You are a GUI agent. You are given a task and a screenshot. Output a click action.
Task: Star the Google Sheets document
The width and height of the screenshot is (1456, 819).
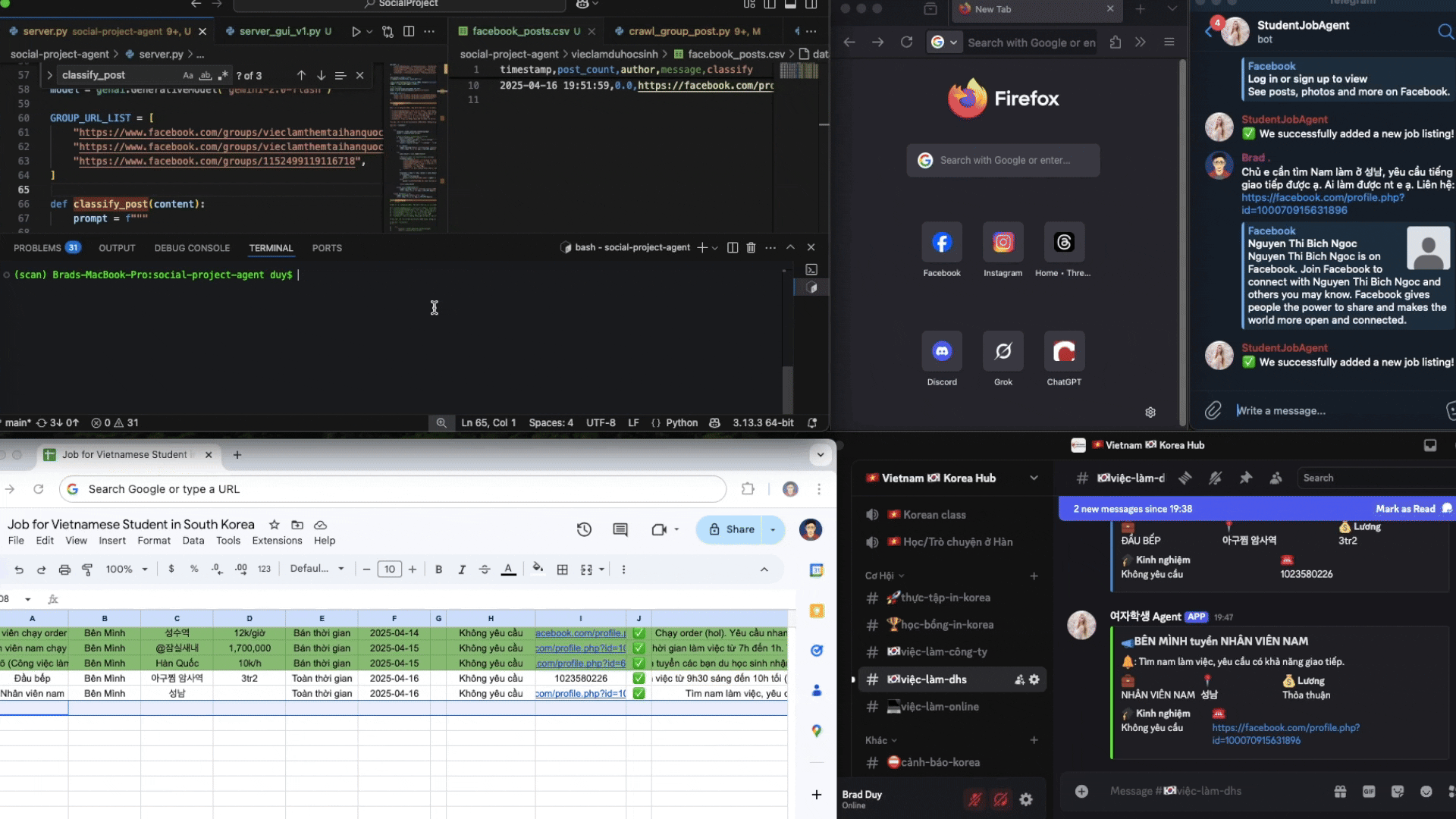[x=275, y=525]
